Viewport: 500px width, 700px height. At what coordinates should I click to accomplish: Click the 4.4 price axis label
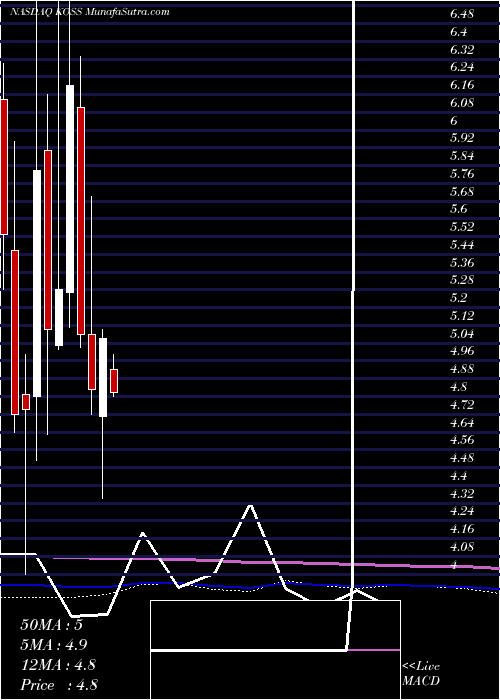tap(459, 475)
